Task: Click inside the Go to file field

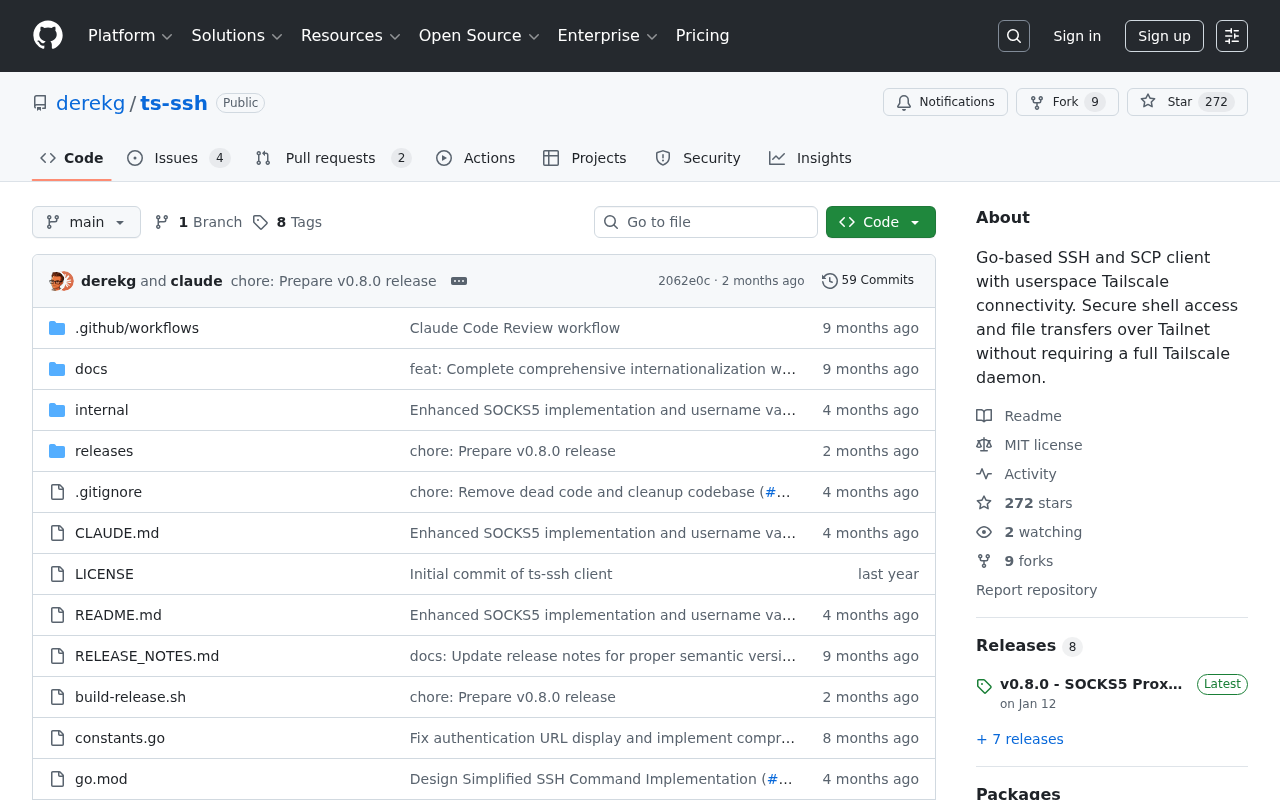Action: point(706,221)
